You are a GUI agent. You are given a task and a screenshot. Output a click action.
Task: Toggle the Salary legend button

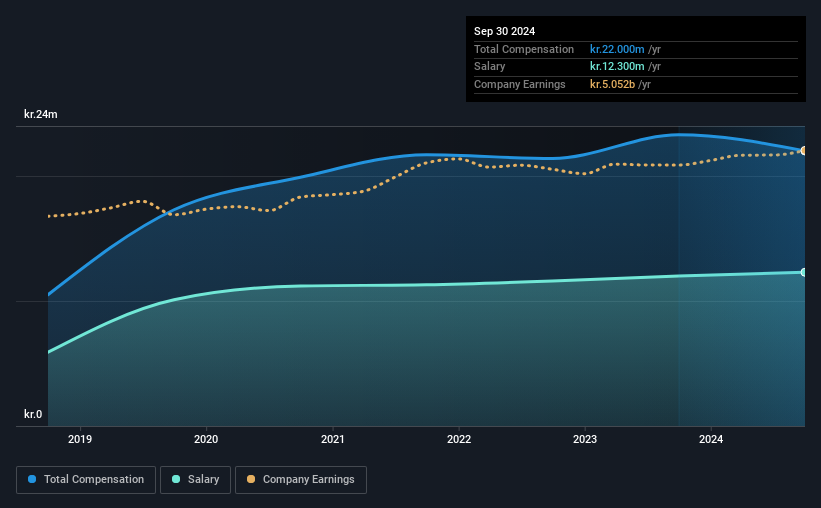coord(195,480)
